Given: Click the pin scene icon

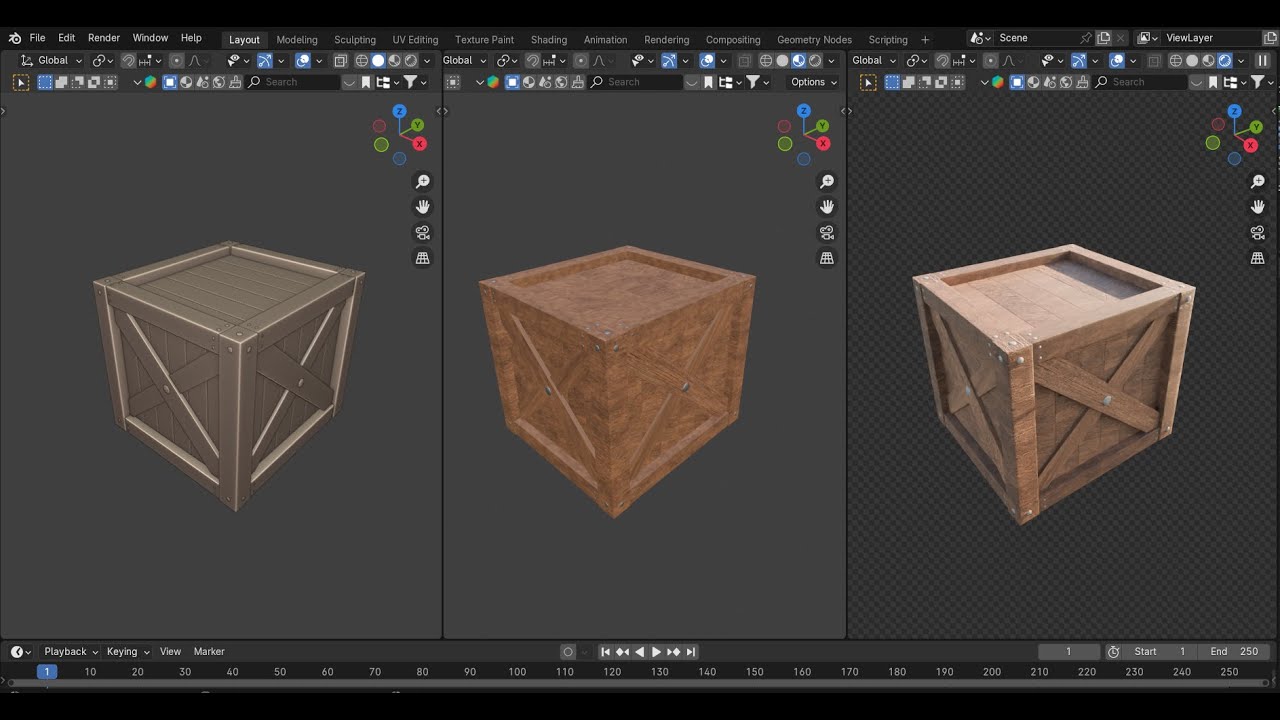Looking at the screenshot, I should pos(1086,38).
